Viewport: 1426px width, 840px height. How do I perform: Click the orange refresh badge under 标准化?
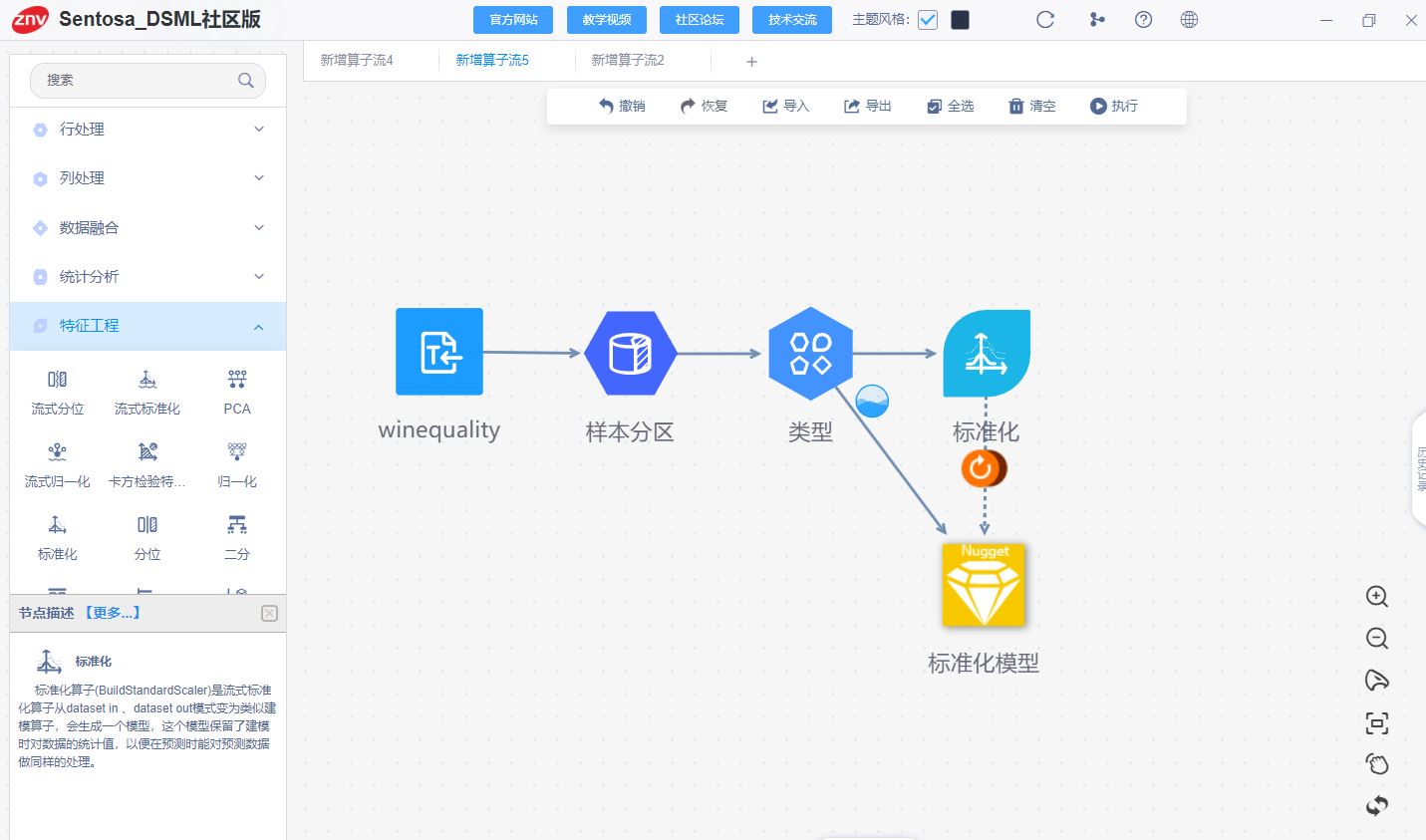[983, 467]
